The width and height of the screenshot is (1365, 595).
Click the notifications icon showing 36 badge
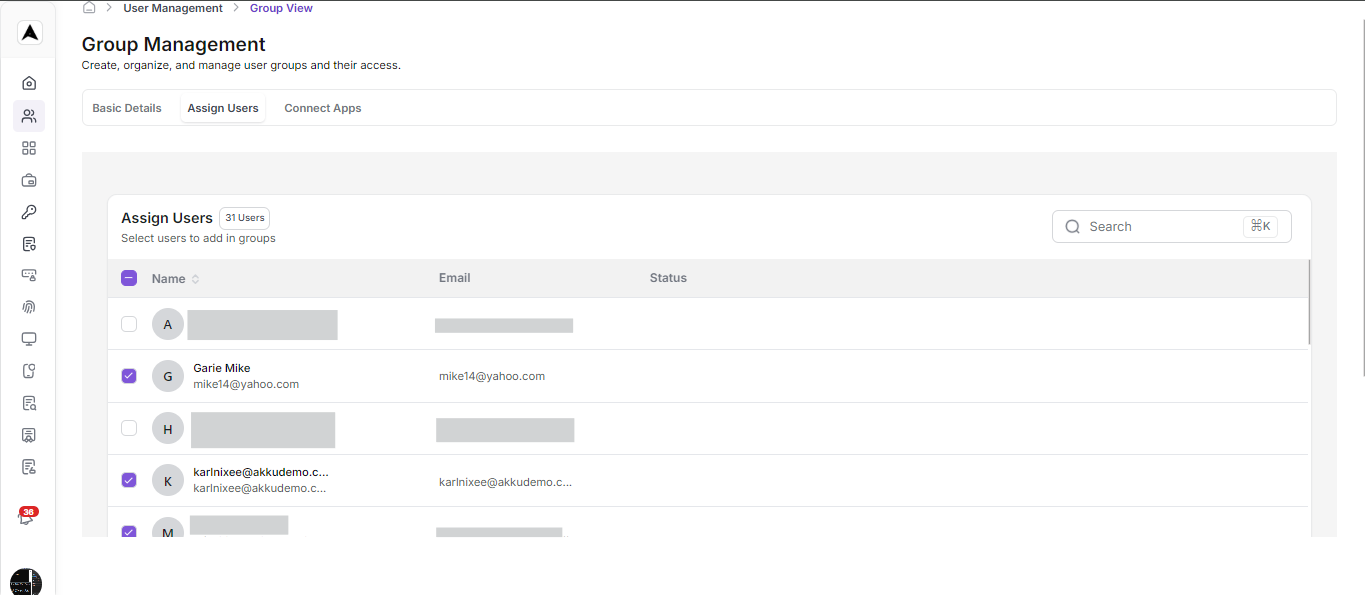click(28, 517)
